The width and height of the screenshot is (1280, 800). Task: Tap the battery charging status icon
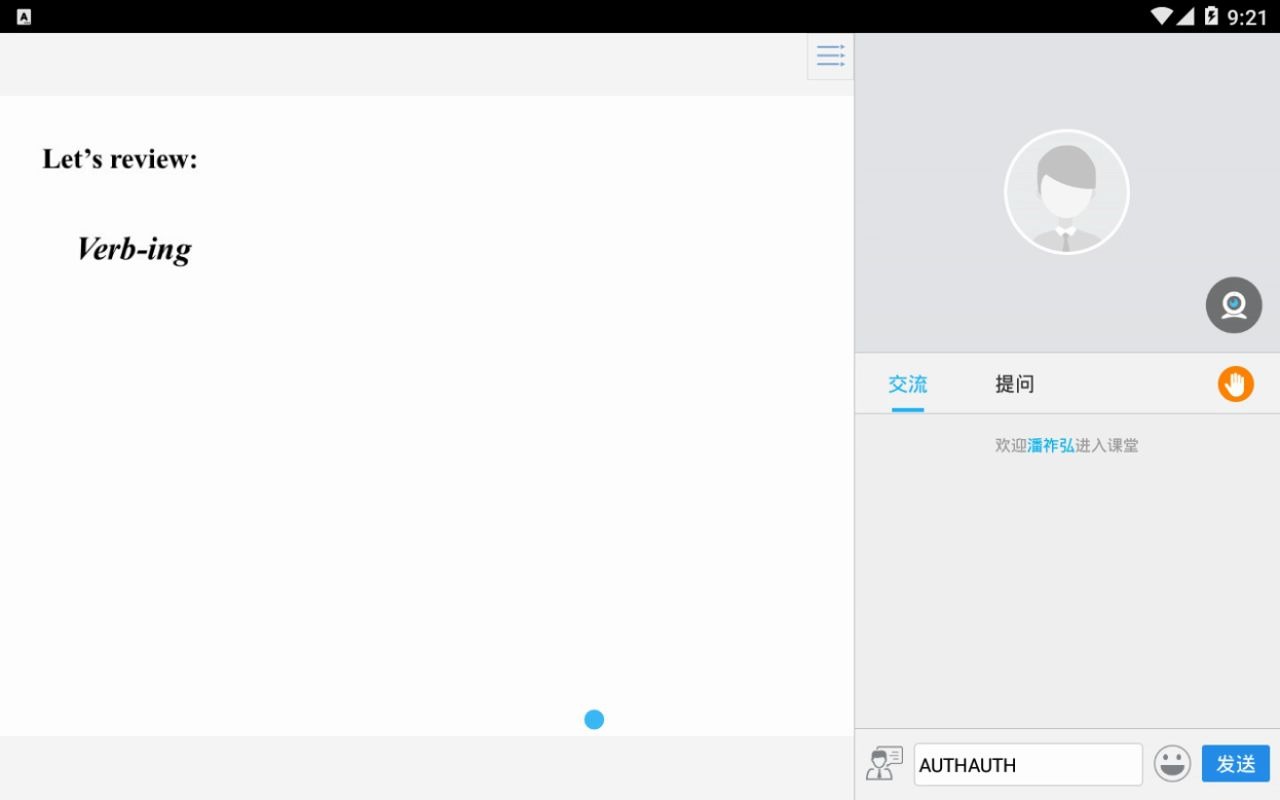[x=1211, y=16]
